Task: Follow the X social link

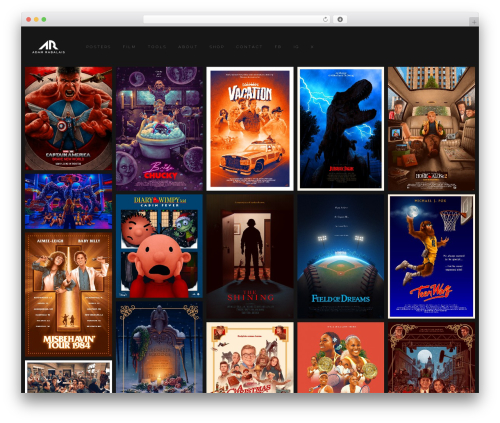Action: click(x=312, y=47)
